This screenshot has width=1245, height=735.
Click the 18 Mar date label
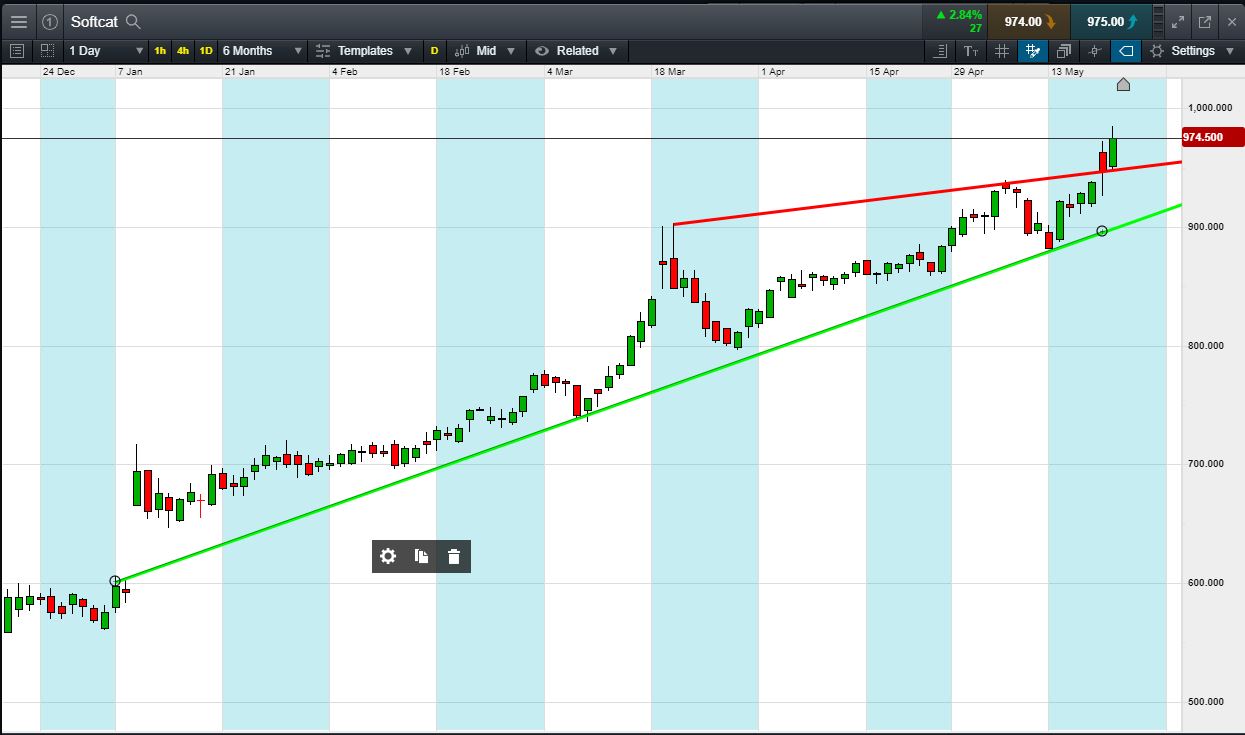pyautogui.click(x=669, y=72)
